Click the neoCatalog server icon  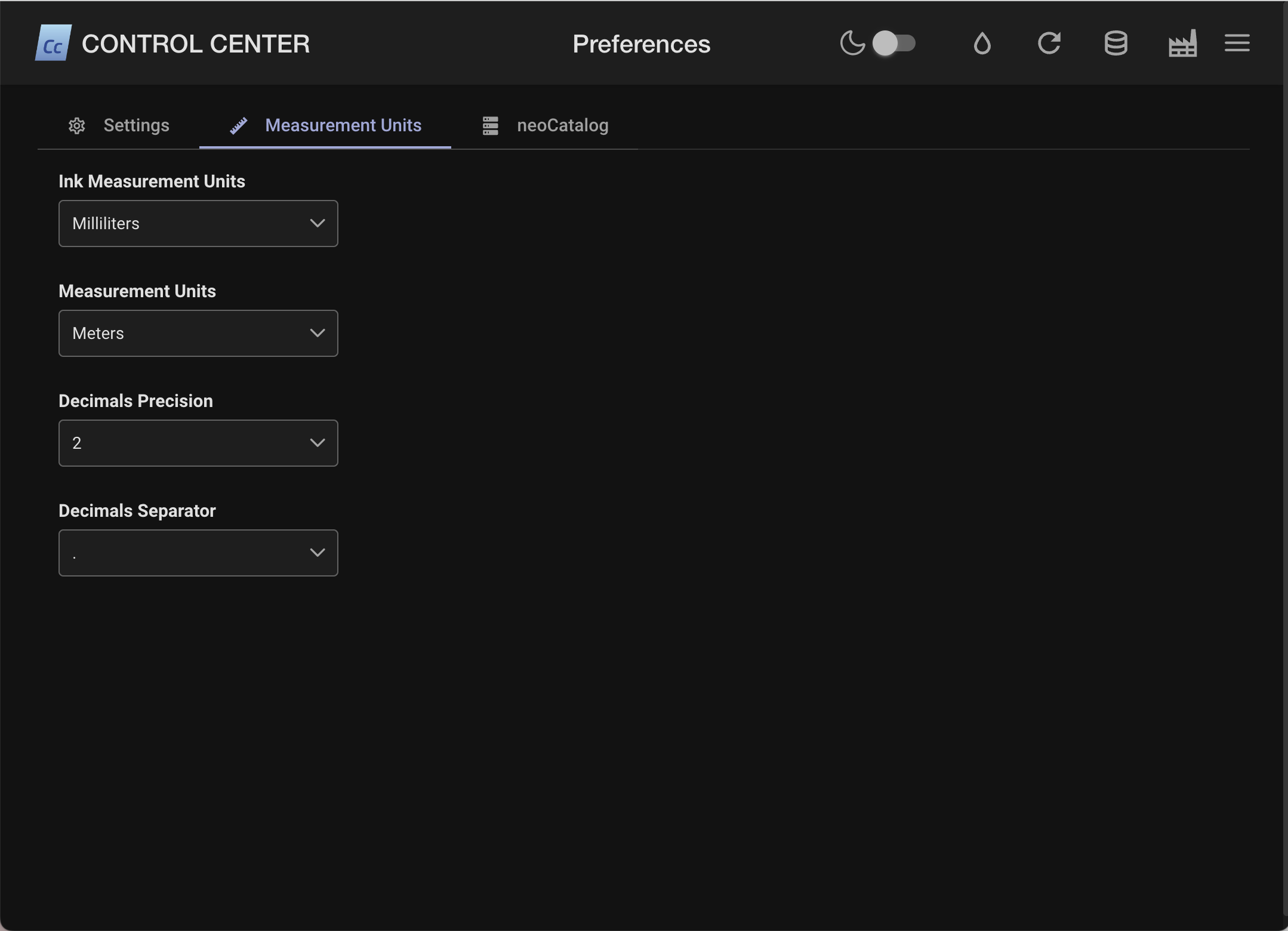point(490,125)
